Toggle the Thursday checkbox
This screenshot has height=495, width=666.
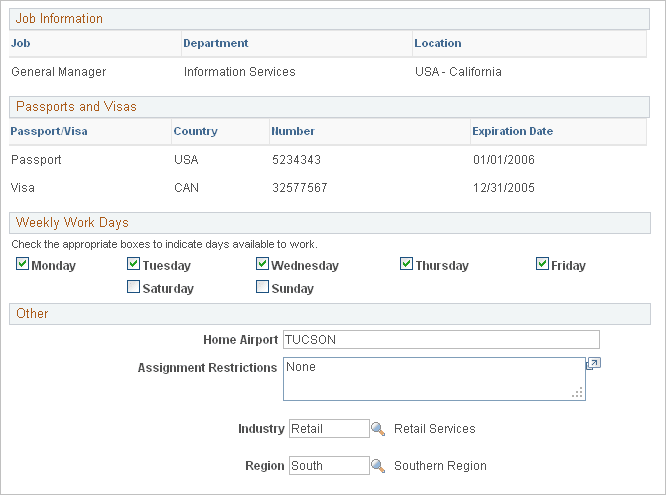coord(406,265)
